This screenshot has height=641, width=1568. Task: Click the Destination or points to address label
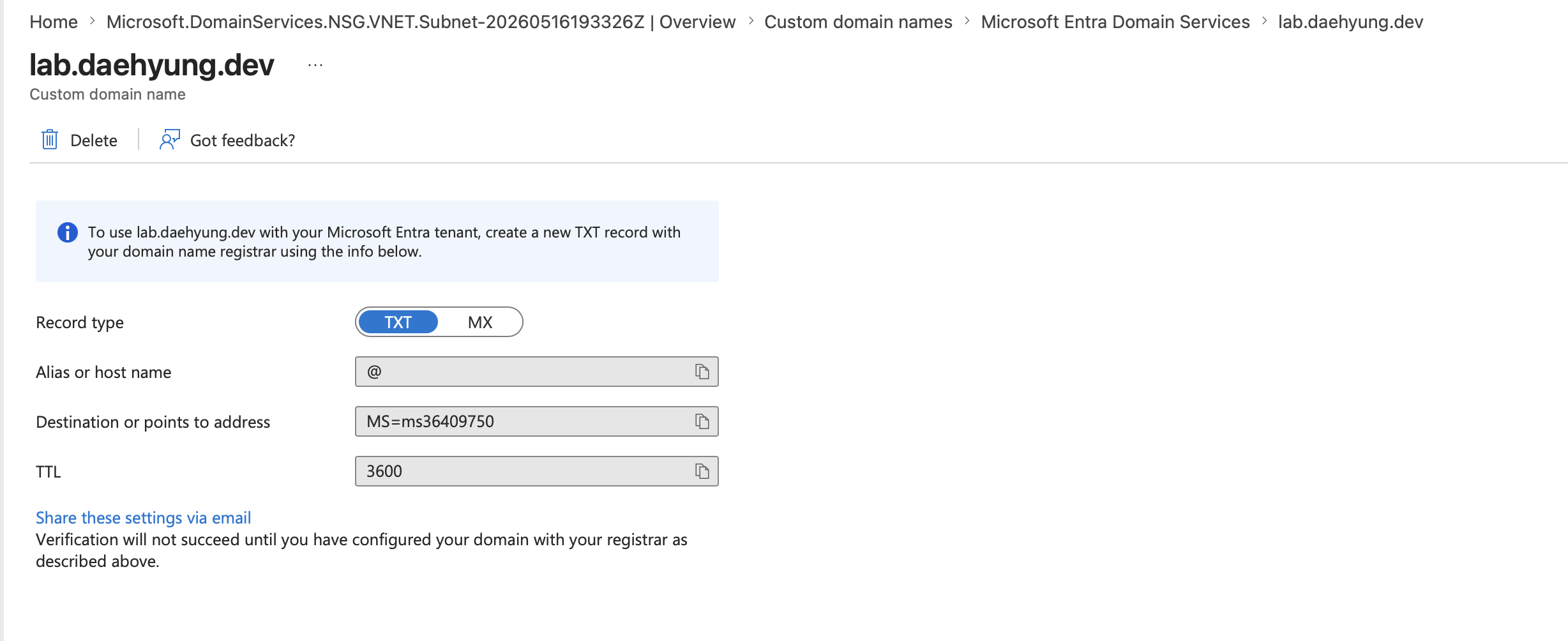153,422
